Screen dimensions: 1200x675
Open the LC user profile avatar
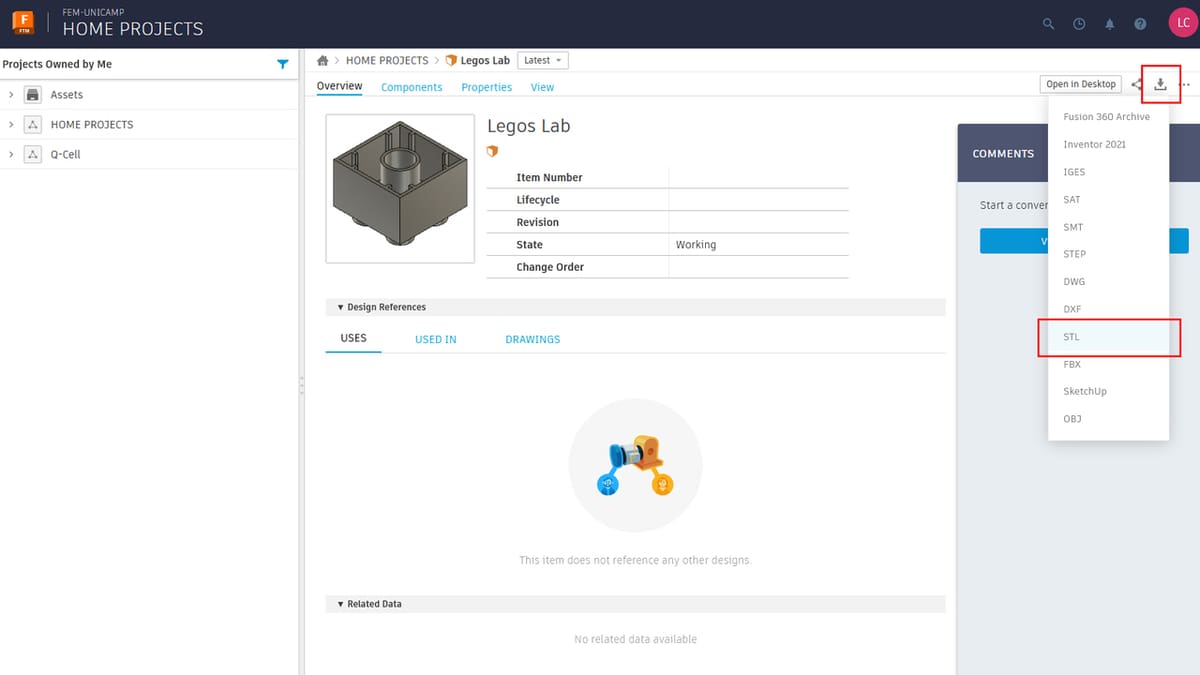(1183, 23)
